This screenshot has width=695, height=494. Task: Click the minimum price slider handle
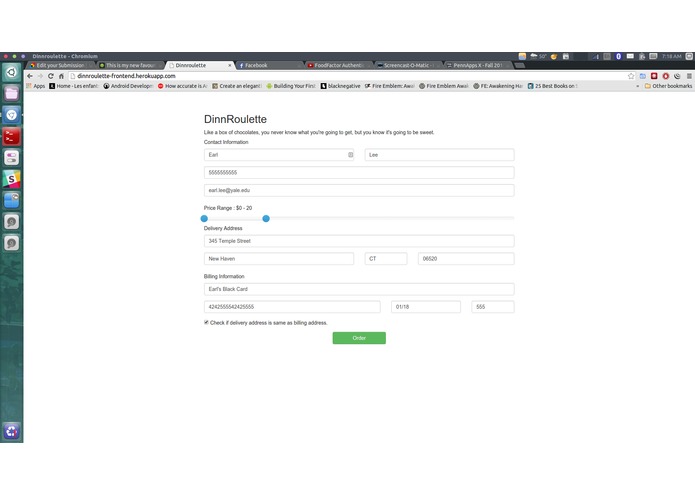(x=204, y=218)
